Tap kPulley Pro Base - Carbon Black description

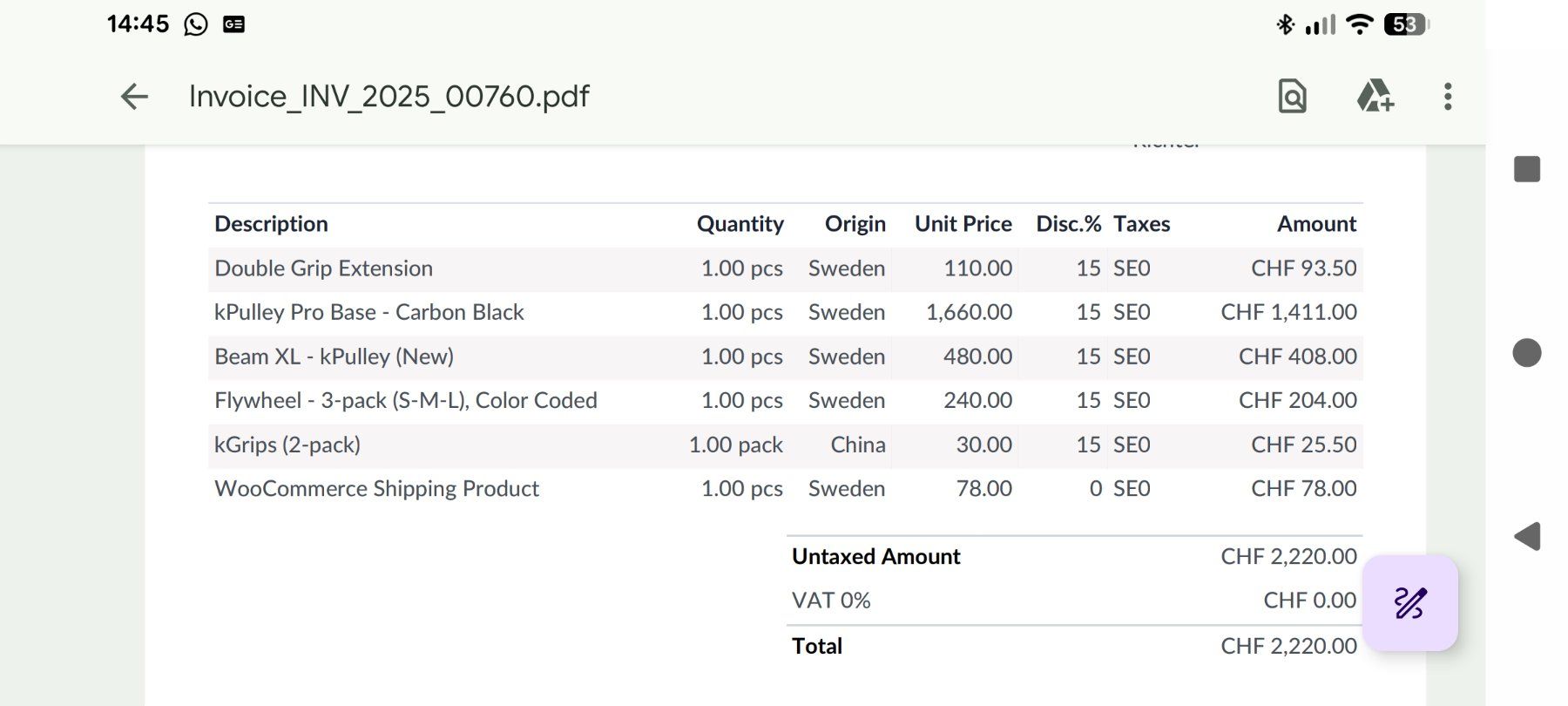(x=369, y=312)
